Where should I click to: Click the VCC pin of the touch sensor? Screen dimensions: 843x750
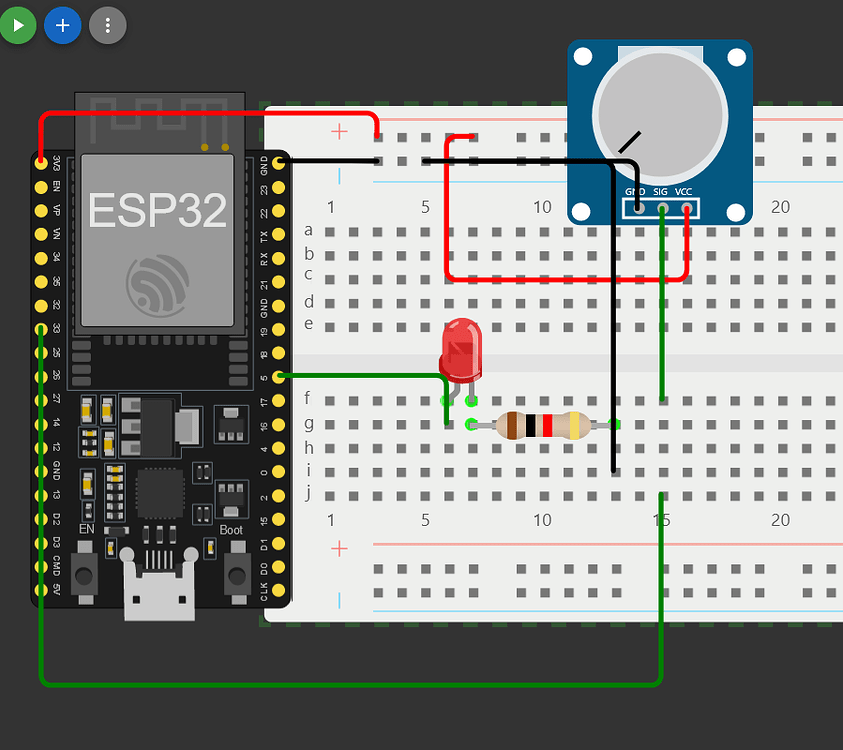[x=686, y=209]
